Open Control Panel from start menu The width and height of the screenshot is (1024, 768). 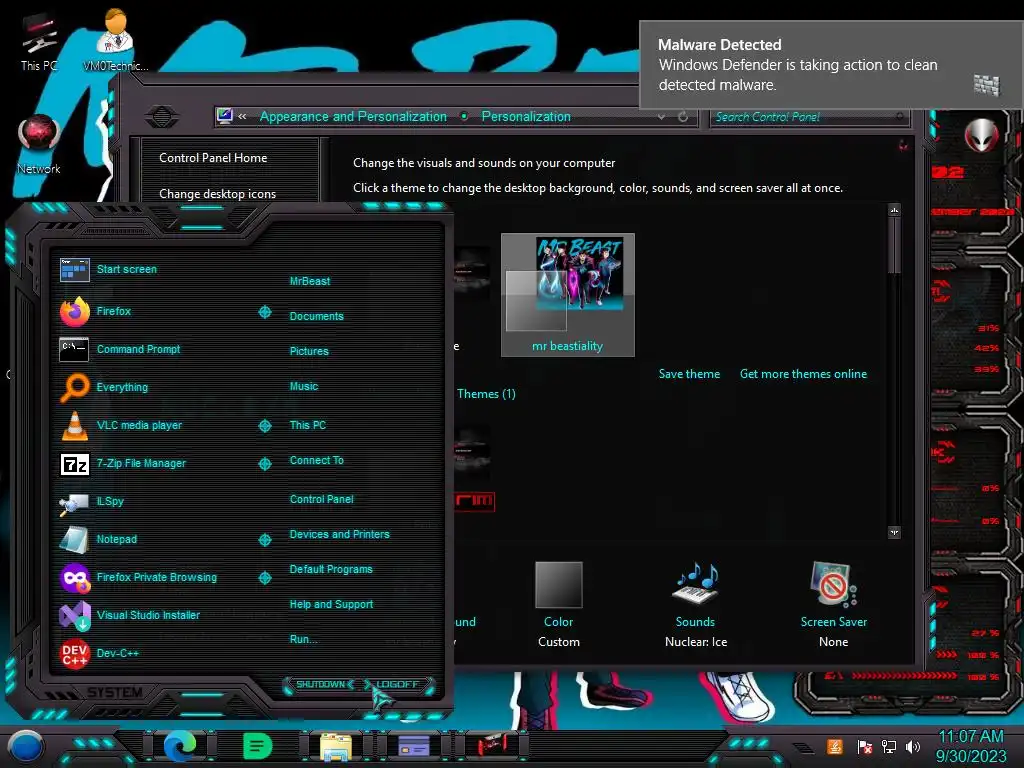(x=321, y=500)
